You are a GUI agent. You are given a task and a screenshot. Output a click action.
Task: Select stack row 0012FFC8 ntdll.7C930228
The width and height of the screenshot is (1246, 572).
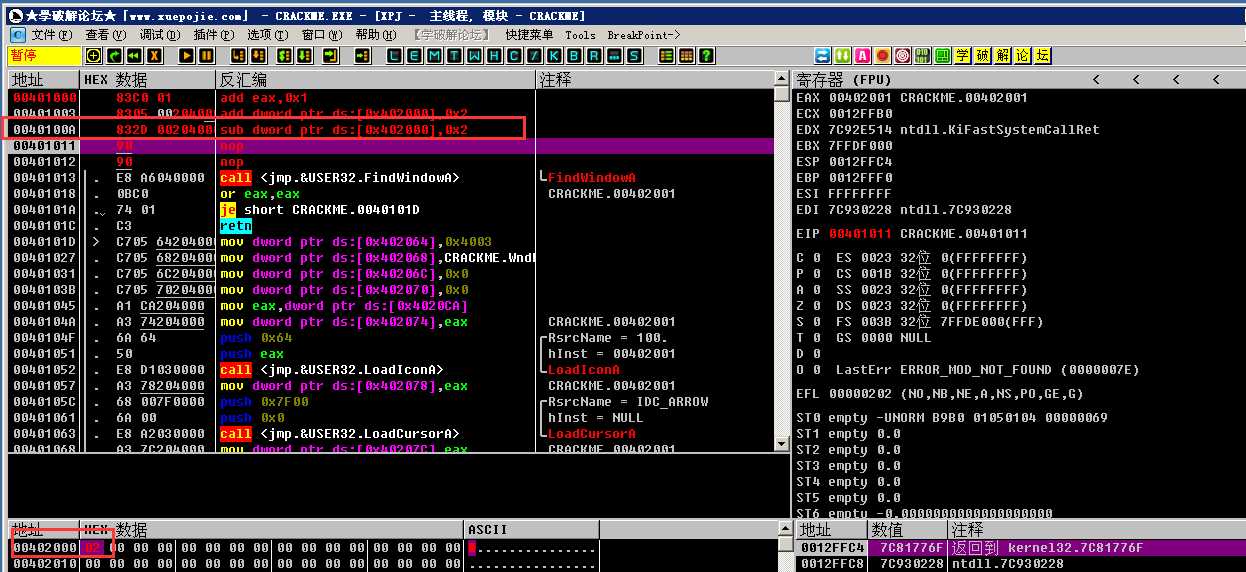[x=1020, y=564]
